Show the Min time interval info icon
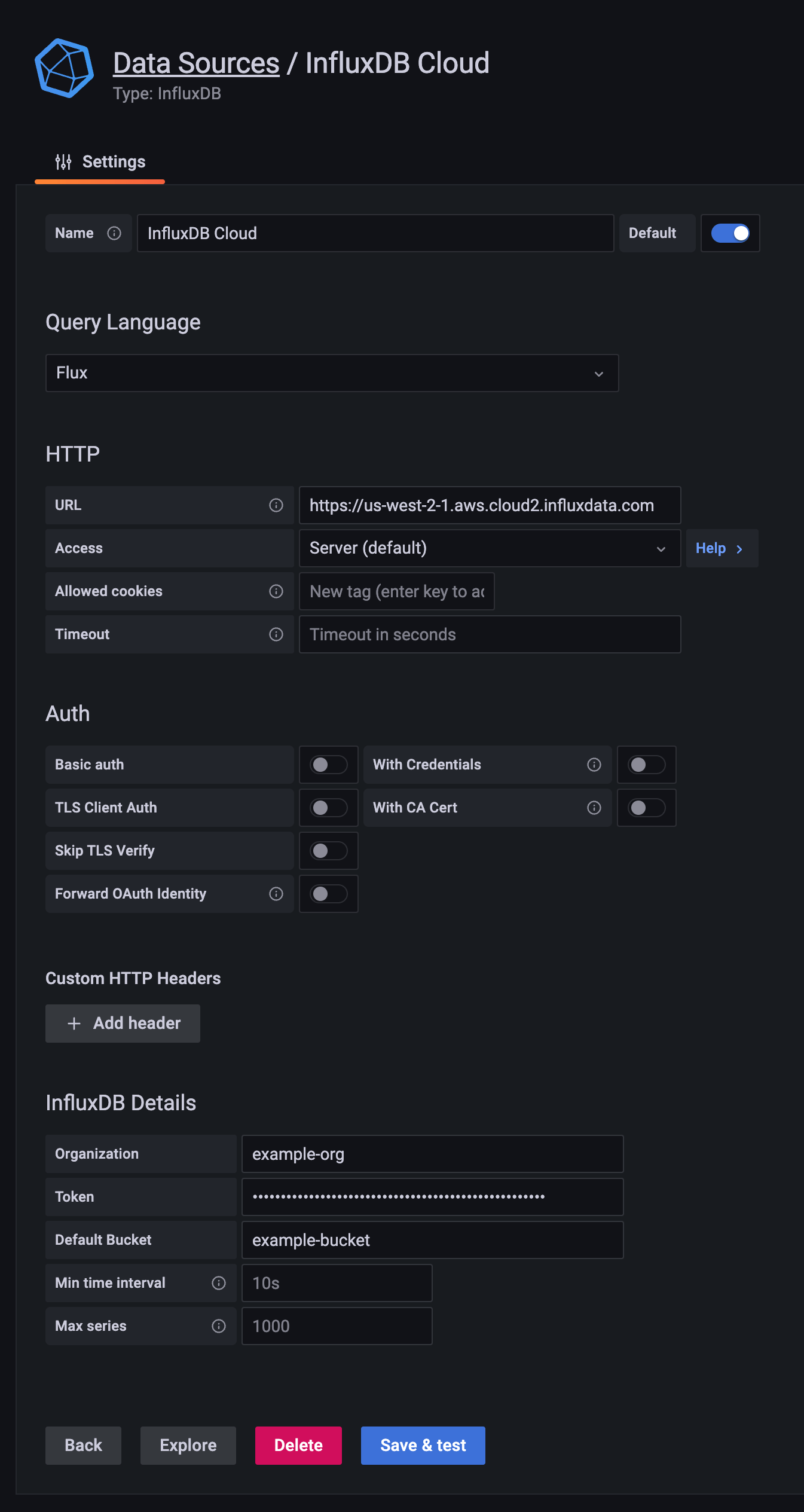The width and height of the screenshot is (804, 1512). (219, 1283)
